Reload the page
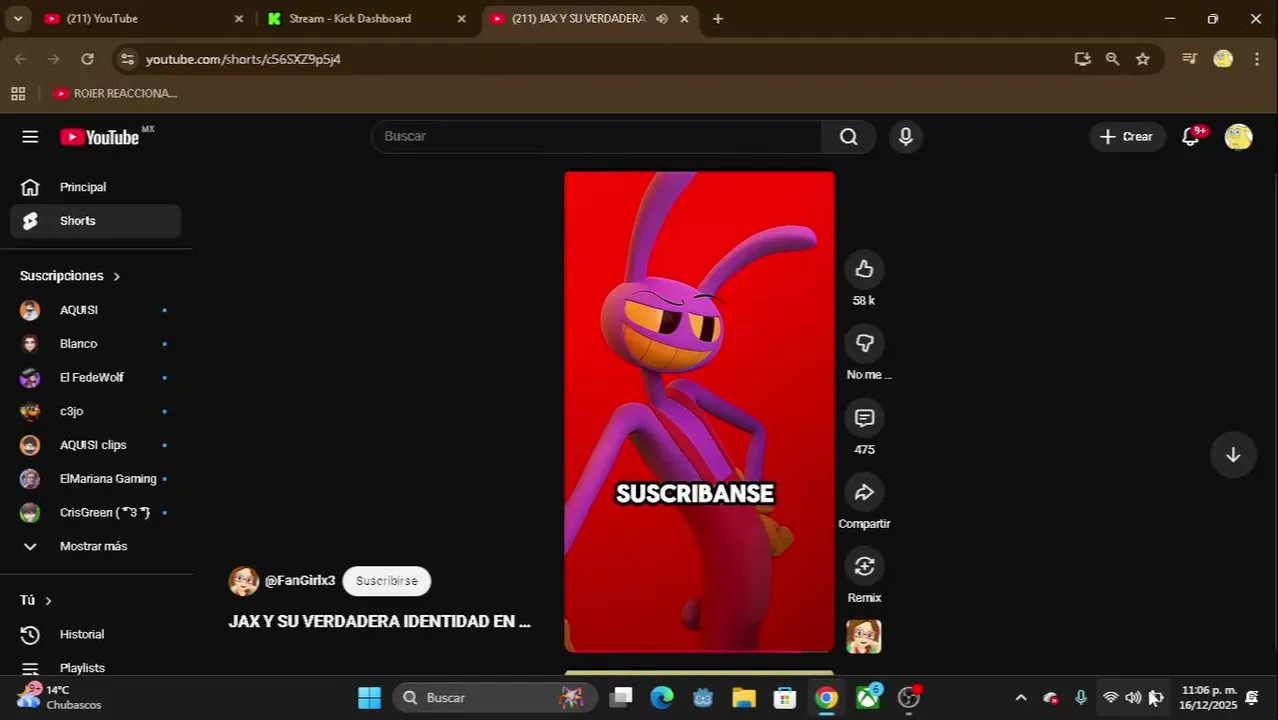The width and height of the screenshot is (1278, 720). [x=87, y=59]
